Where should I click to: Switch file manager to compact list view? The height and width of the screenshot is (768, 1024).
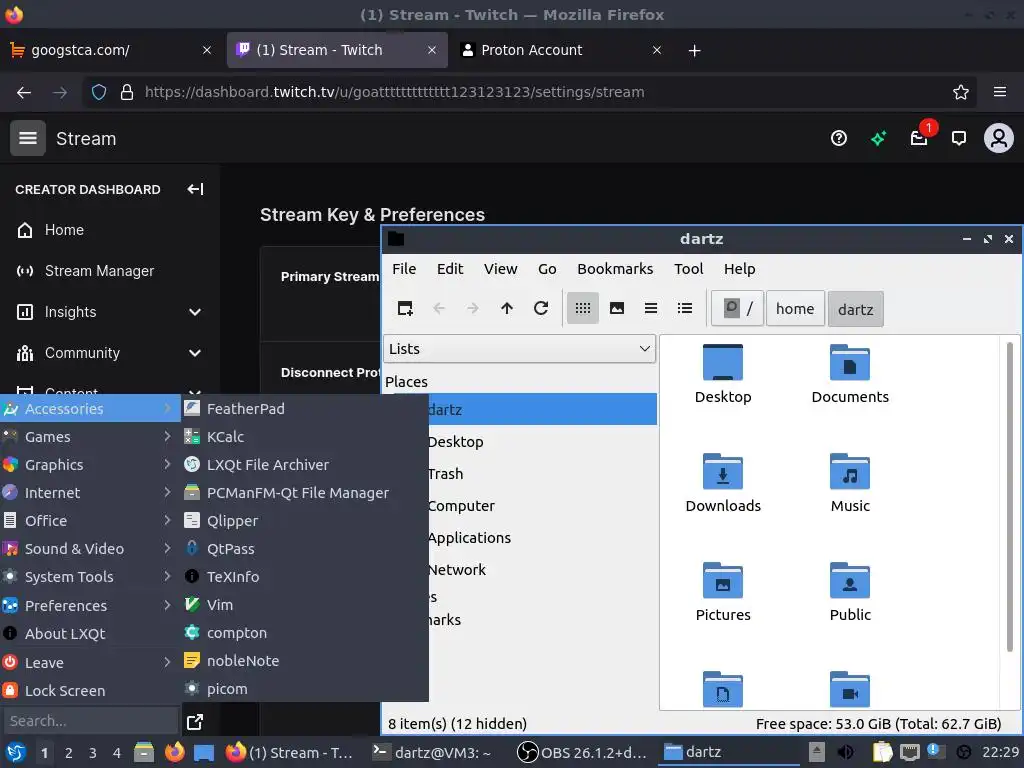coord(650,308)
